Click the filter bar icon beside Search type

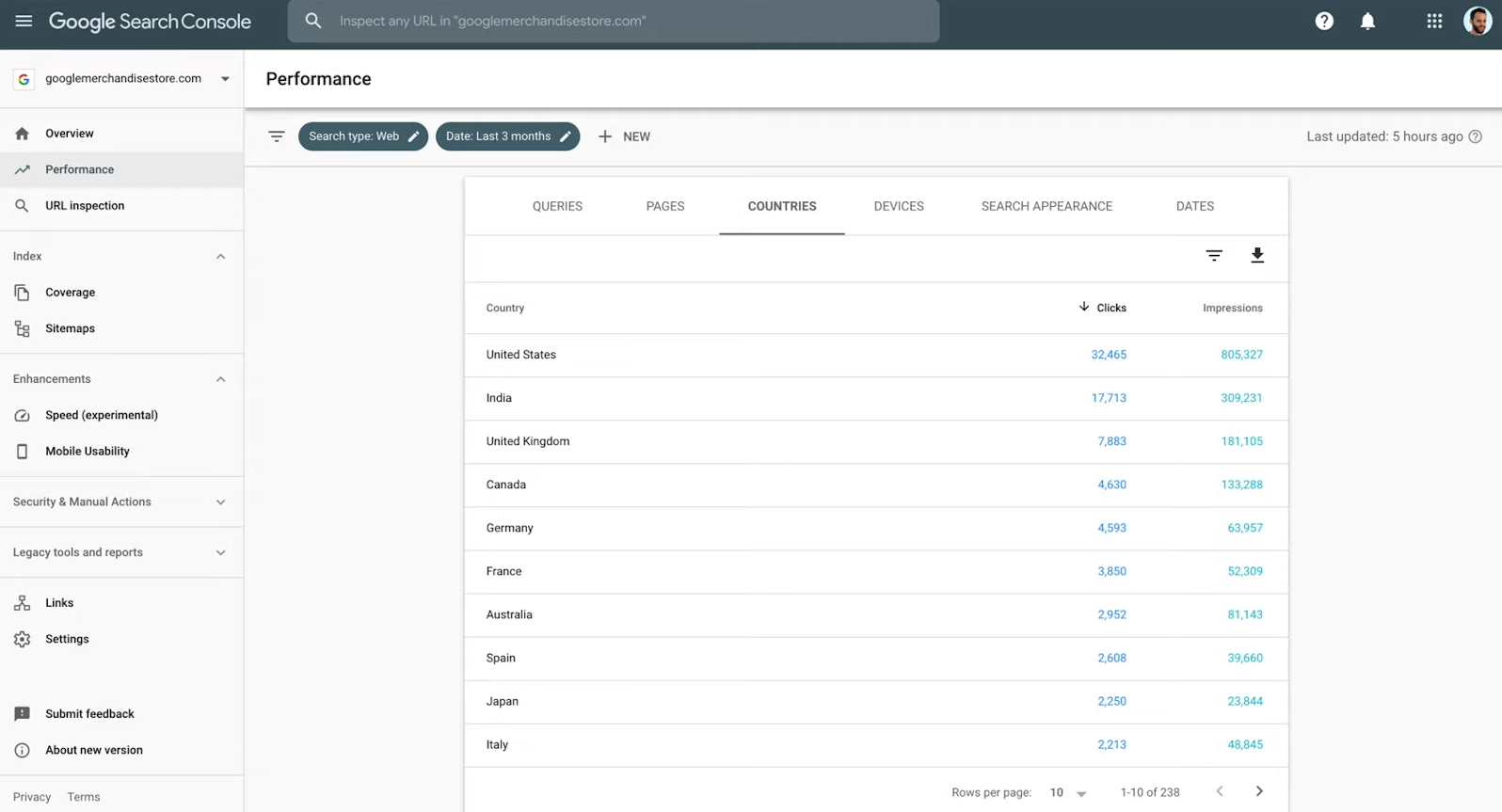277,136
